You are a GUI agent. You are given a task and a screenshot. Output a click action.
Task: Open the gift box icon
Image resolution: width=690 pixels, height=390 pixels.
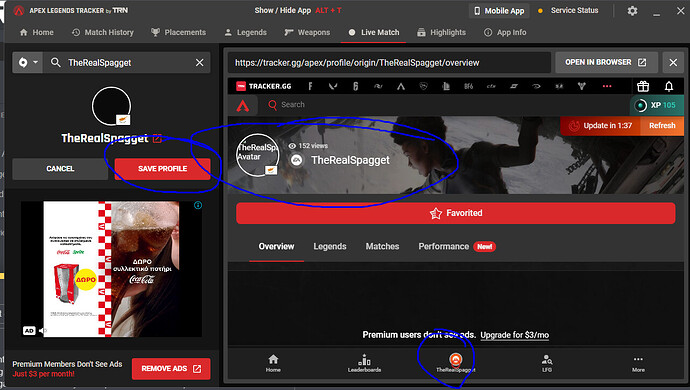[x=643, y=86]
